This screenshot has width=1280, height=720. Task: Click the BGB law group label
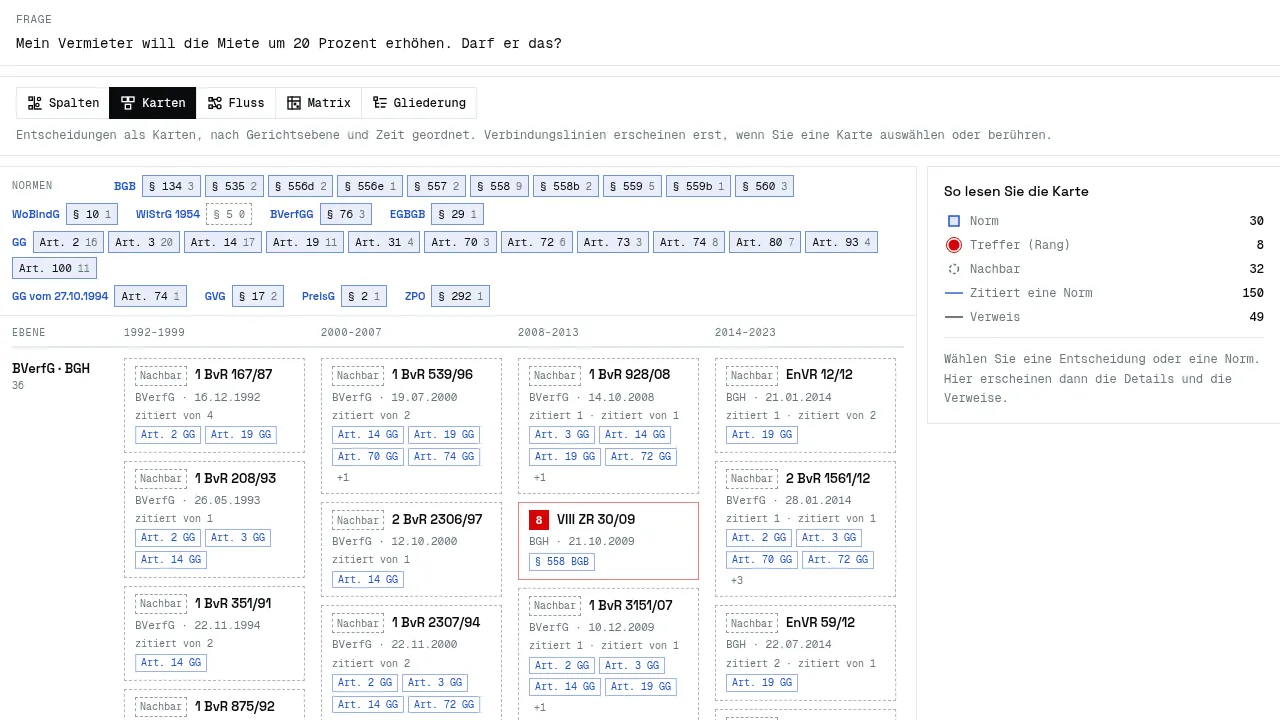[125, 186]
